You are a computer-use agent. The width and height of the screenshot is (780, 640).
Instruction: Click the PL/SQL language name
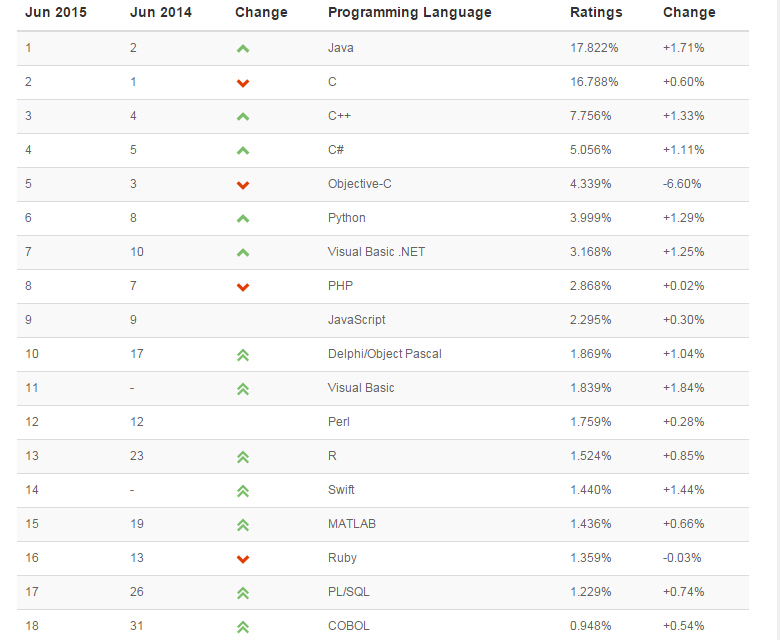(348, 592)
